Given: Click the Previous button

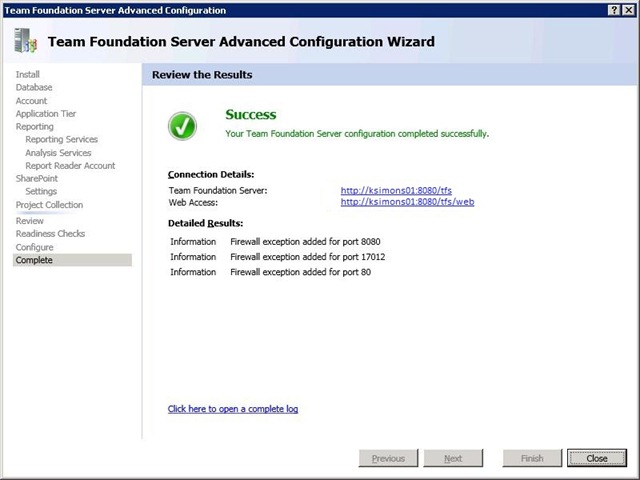Looking at the screenshot, I should click(388, 458).
